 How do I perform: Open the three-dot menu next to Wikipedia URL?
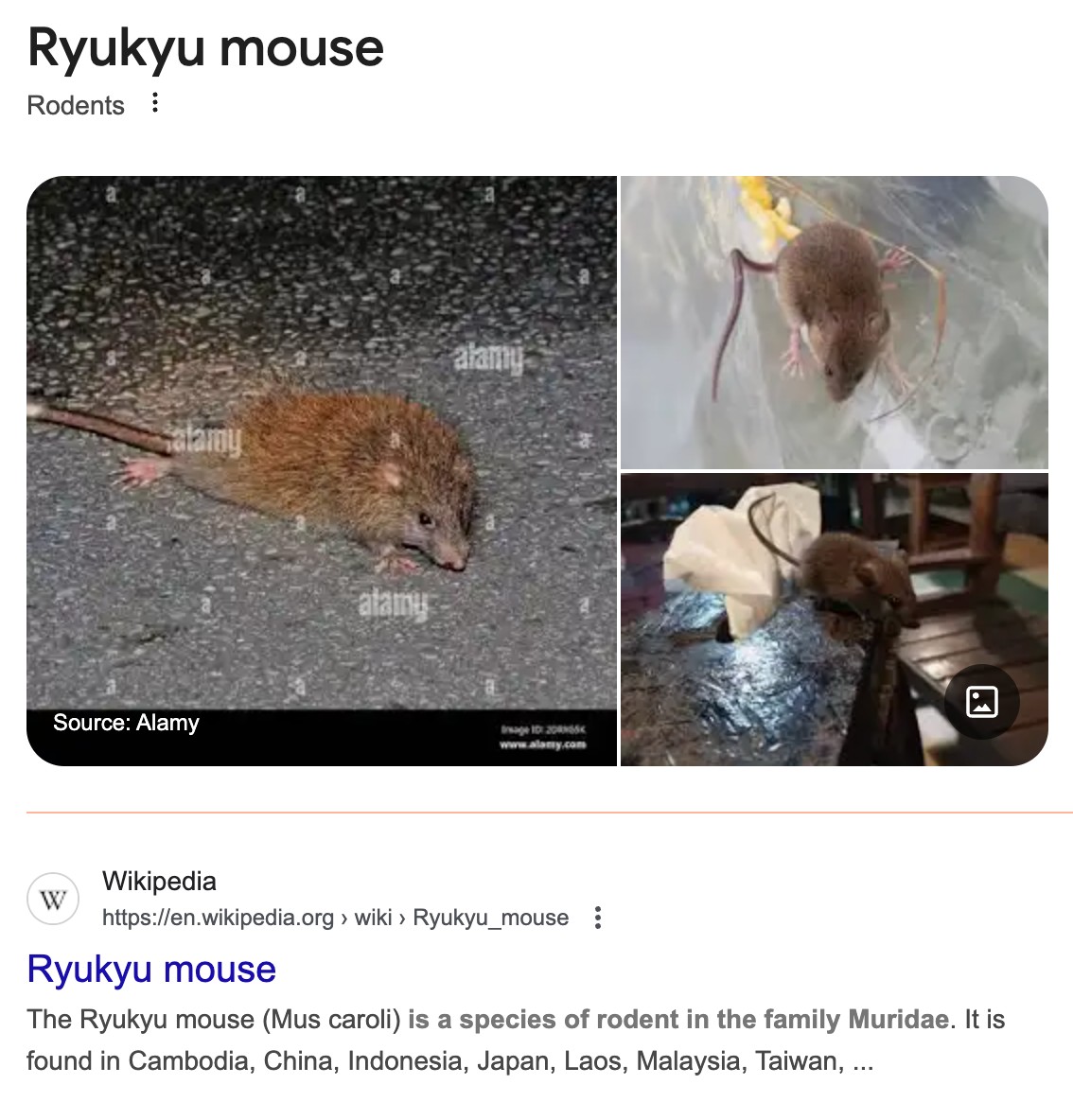598,918
